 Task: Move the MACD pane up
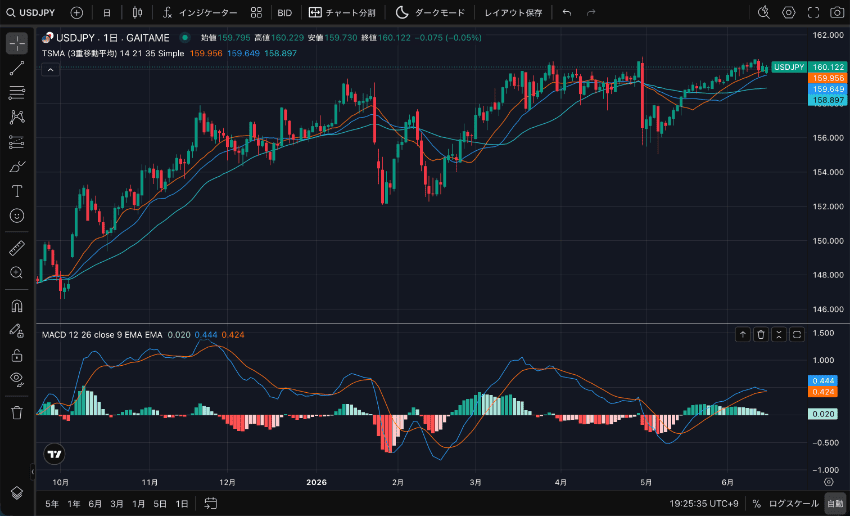tap(743, 335)
